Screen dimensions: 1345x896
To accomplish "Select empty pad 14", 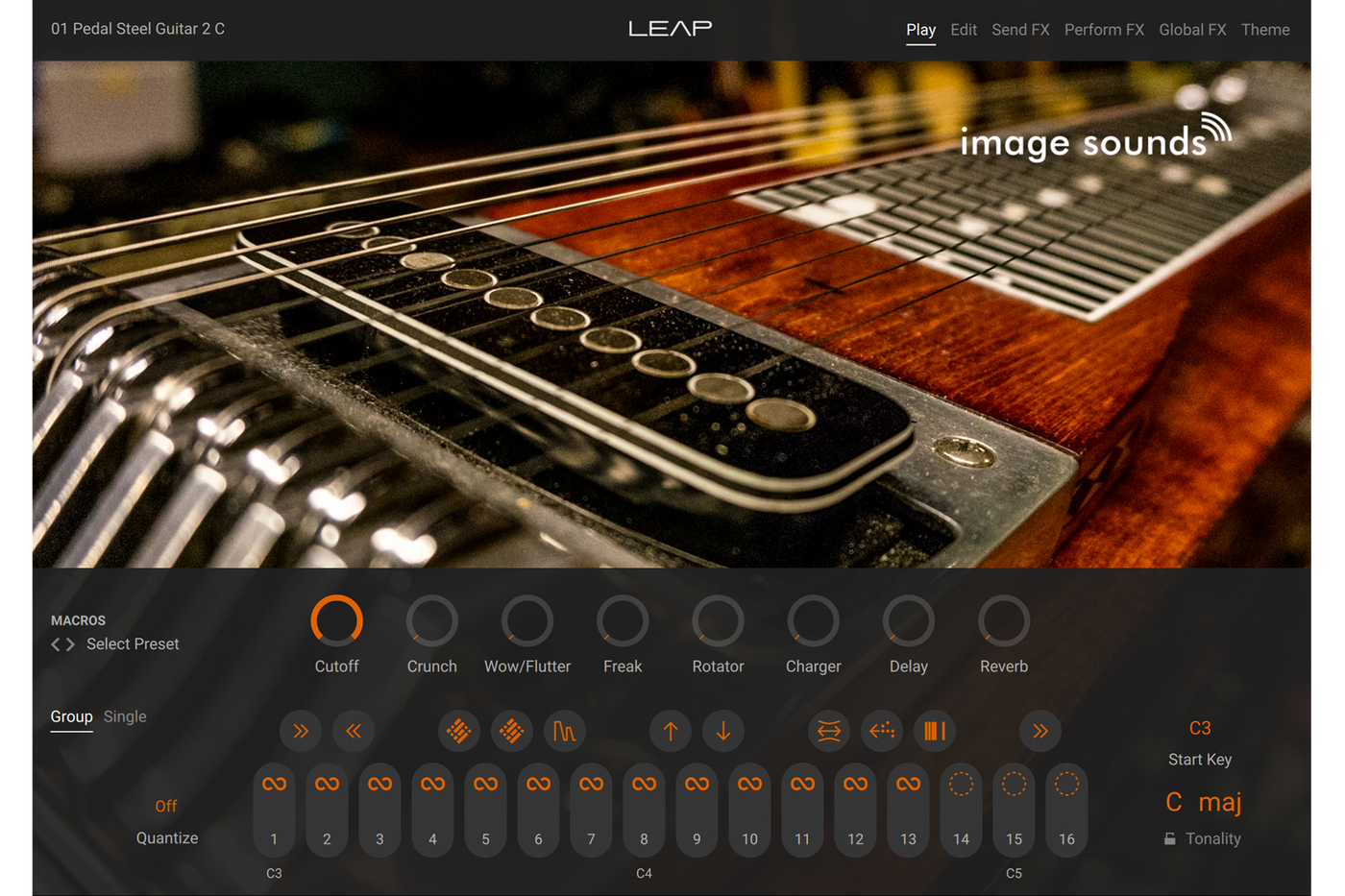I will click(x=961, y=810).
